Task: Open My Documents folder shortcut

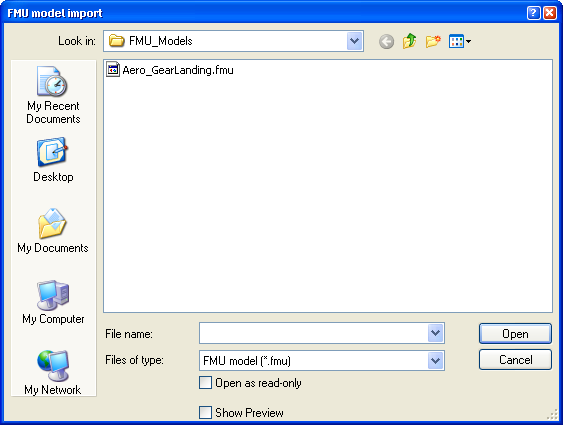Action: tap(53, 230)
